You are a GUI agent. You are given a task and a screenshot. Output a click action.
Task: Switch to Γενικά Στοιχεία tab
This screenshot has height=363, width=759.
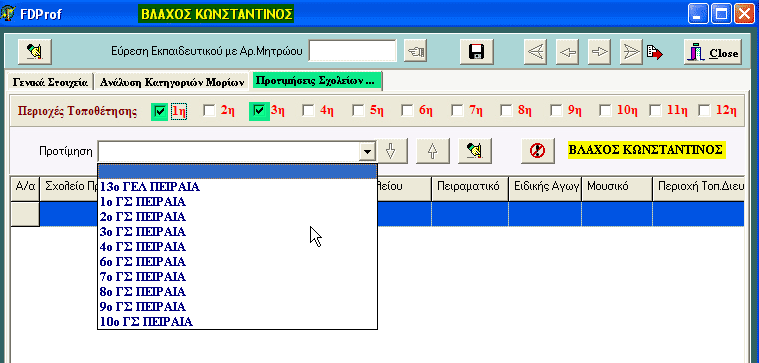(50, 82)
